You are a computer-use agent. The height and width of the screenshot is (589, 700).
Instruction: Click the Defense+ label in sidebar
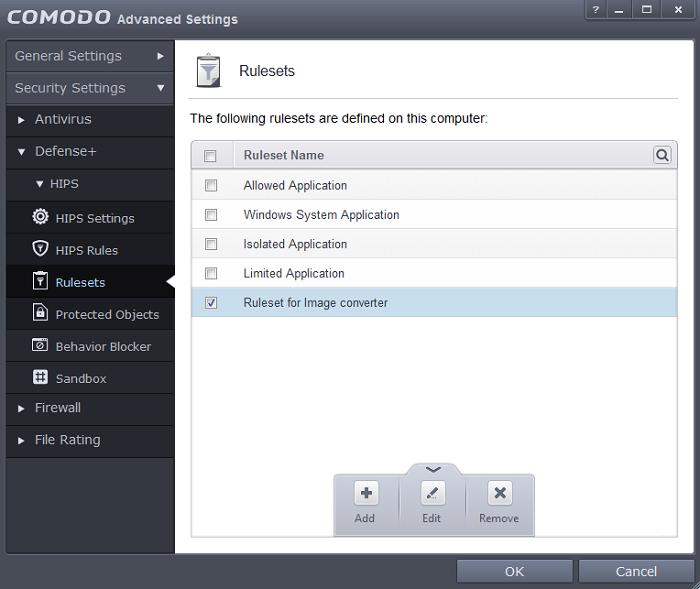pos(66,151)
